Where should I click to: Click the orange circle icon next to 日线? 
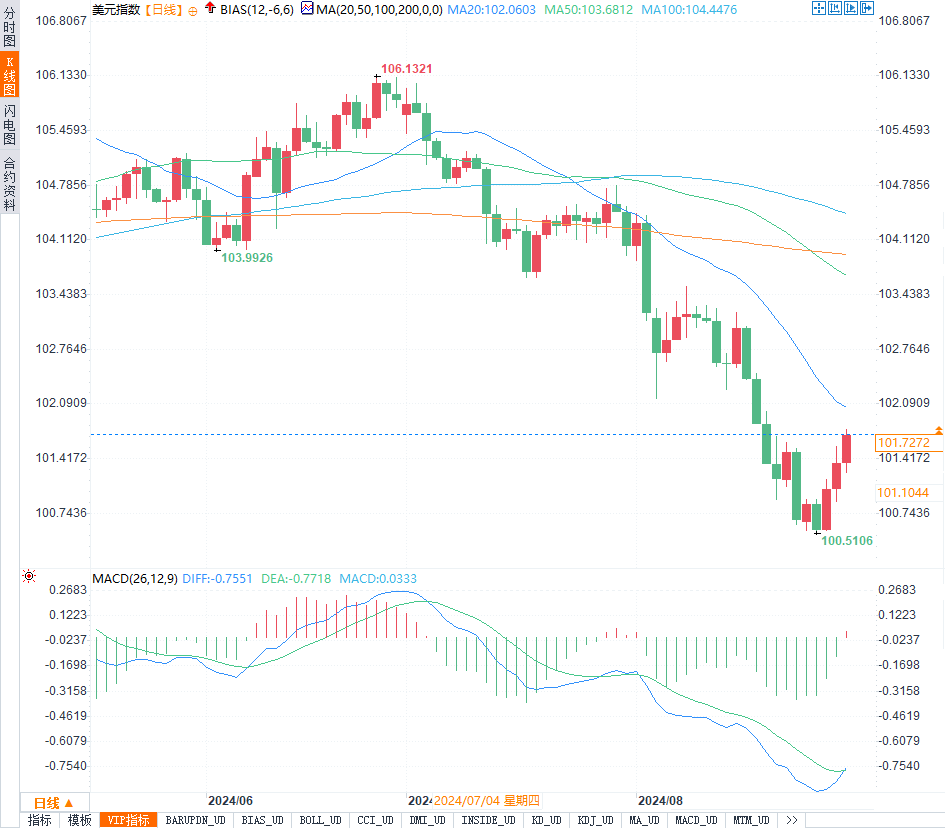193,11
